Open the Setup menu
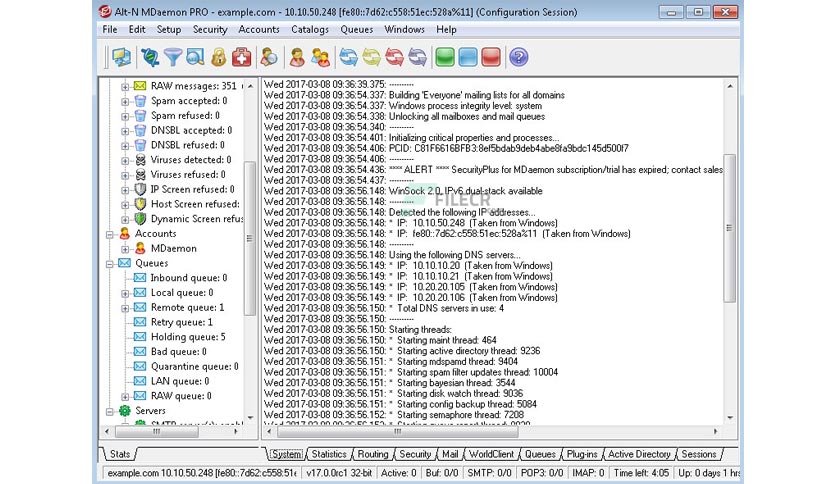836x484 pixels. click(x=169, y=29)
